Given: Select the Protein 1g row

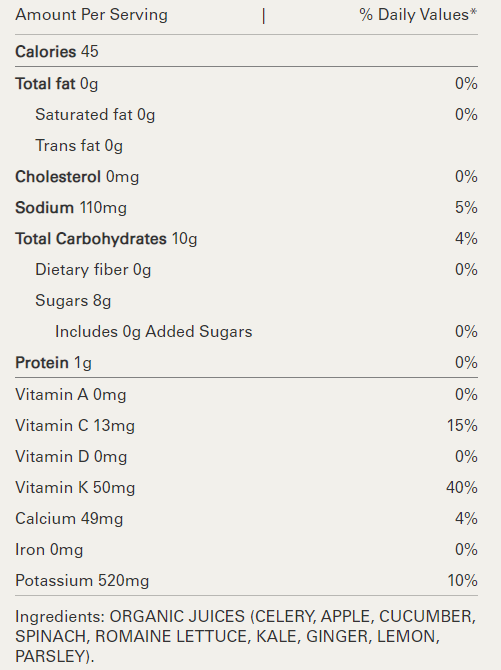Looking at the screenshot, I should pos(246,363).
